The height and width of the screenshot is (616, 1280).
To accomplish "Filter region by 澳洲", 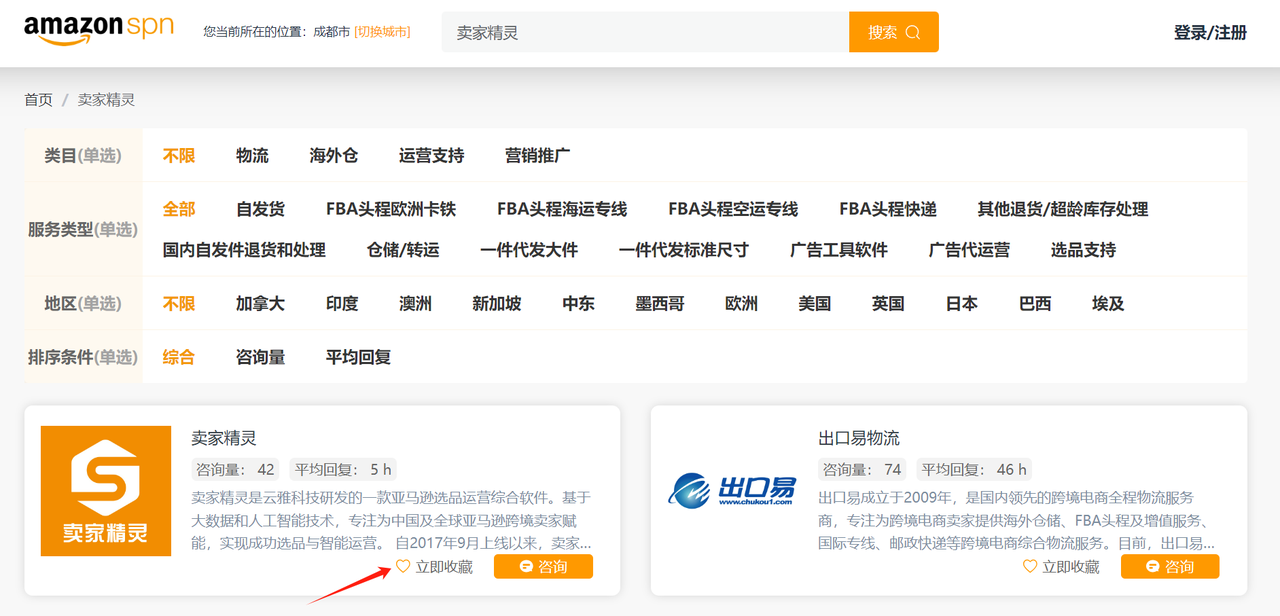I will point(415,304).
